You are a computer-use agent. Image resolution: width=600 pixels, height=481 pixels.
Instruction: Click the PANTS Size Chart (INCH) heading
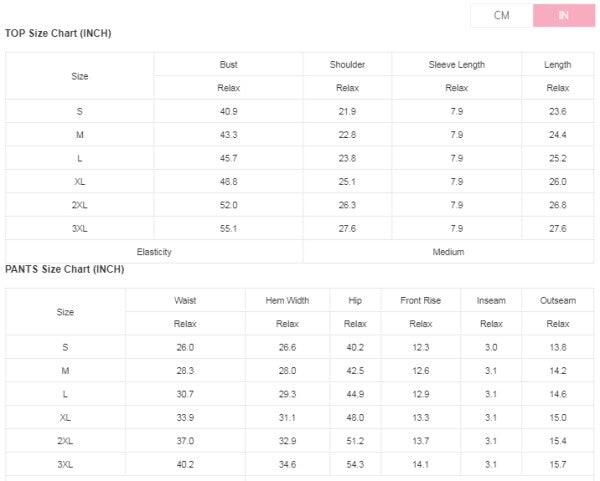(64, 270)
